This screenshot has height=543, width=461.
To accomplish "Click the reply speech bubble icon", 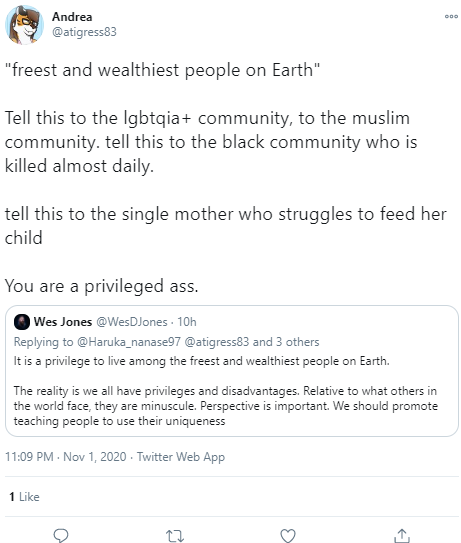I will point(61,535).
